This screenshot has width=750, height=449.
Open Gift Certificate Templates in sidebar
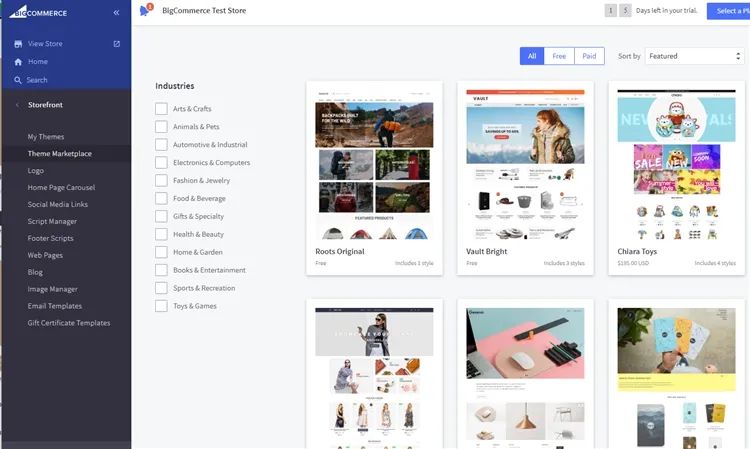(x=69, y=323)
